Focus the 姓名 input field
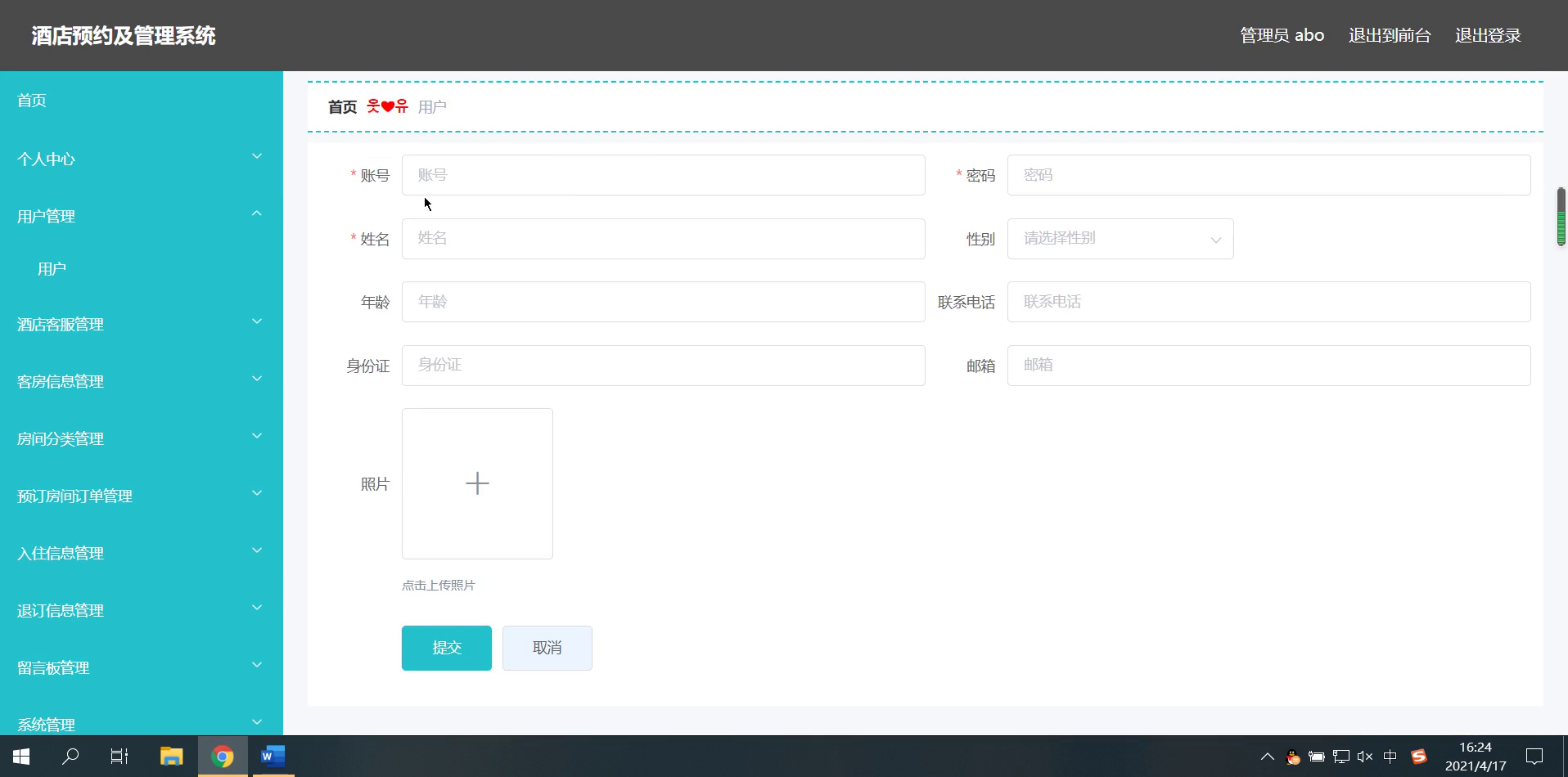 click(x=664, y=239)
